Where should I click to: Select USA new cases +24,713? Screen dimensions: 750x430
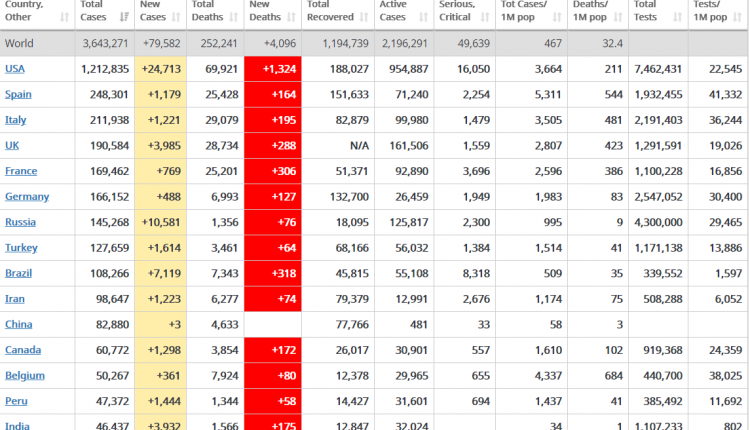click(161, 69)
